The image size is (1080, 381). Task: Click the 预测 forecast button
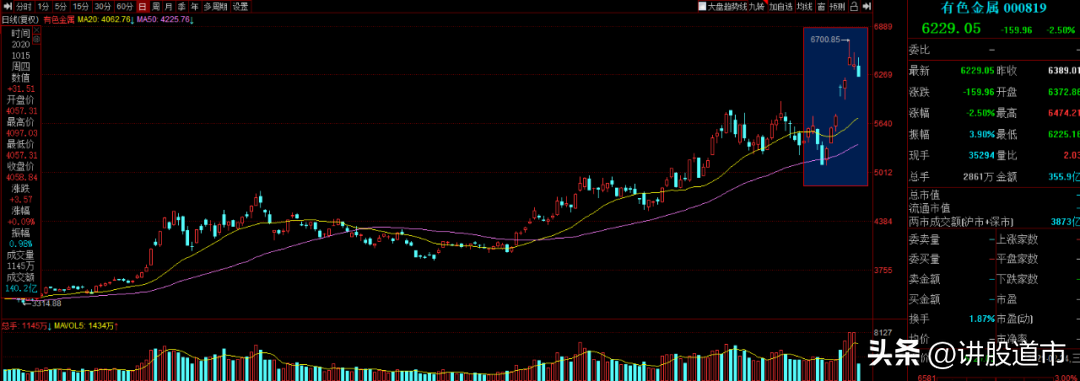[837, 6]
